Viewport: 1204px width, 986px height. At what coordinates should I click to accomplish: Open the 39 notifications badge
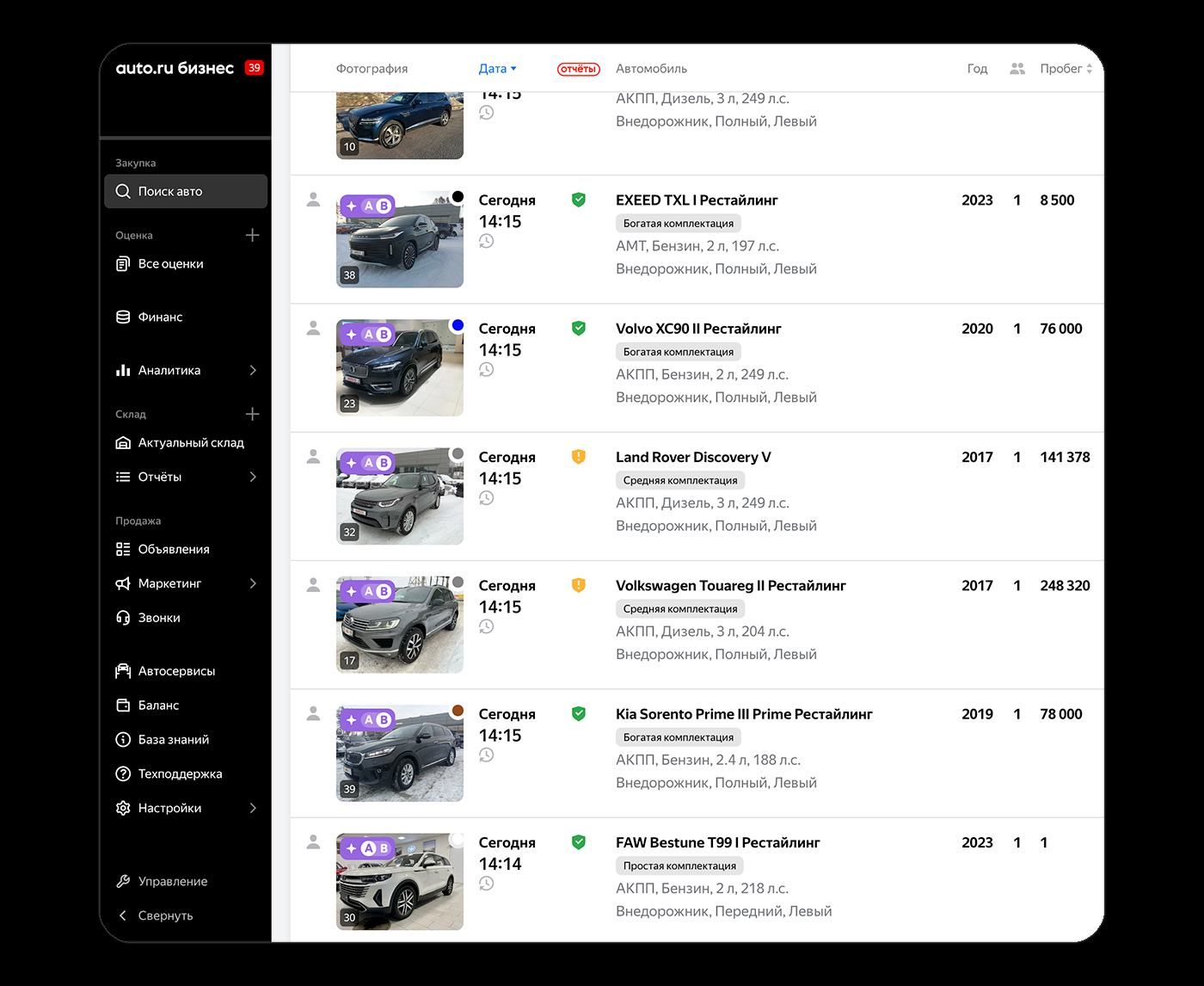[254, 68]
